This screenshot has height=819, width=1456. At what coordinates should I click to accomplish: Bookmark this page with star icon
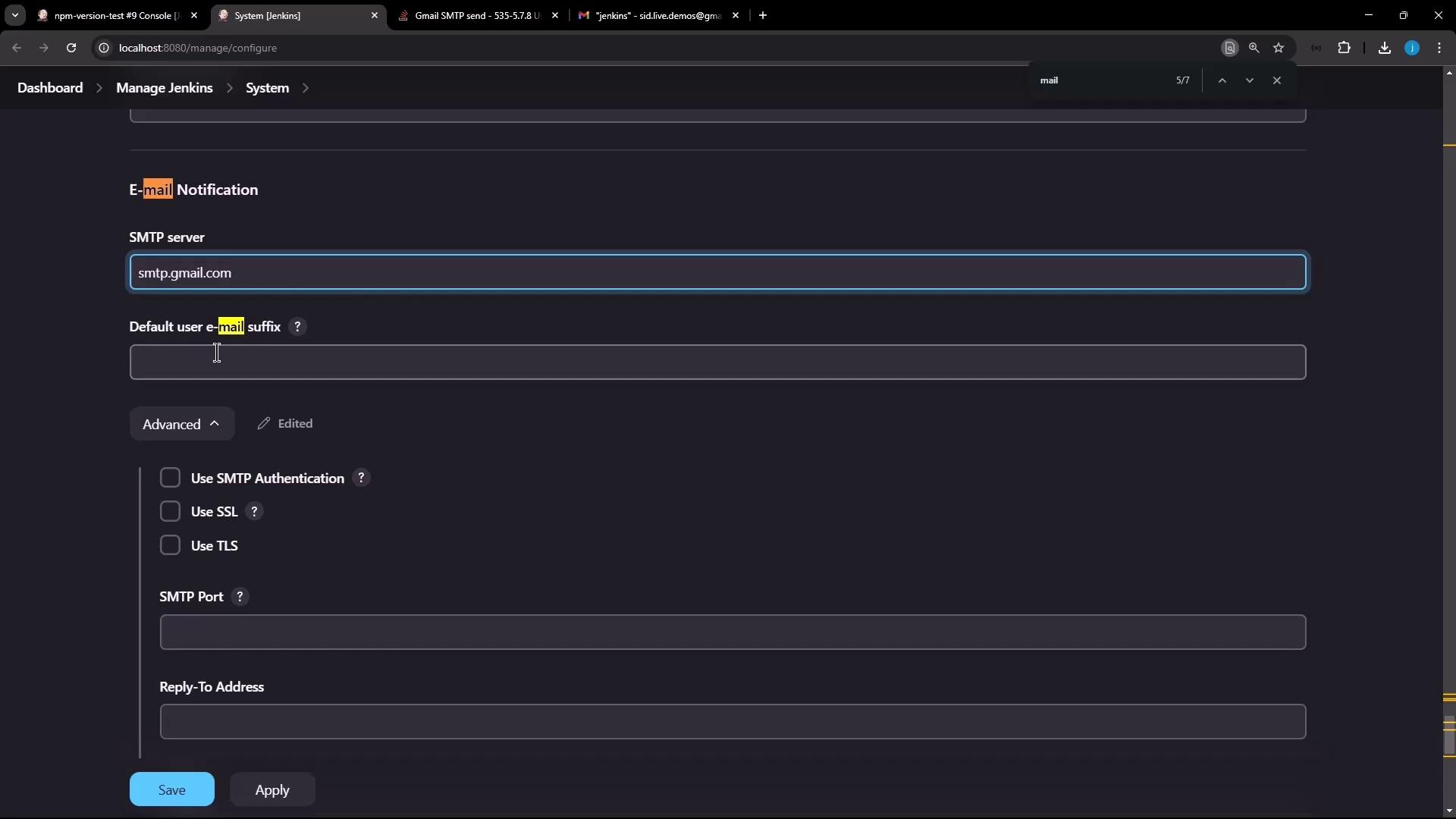(x=1279, y=48)
